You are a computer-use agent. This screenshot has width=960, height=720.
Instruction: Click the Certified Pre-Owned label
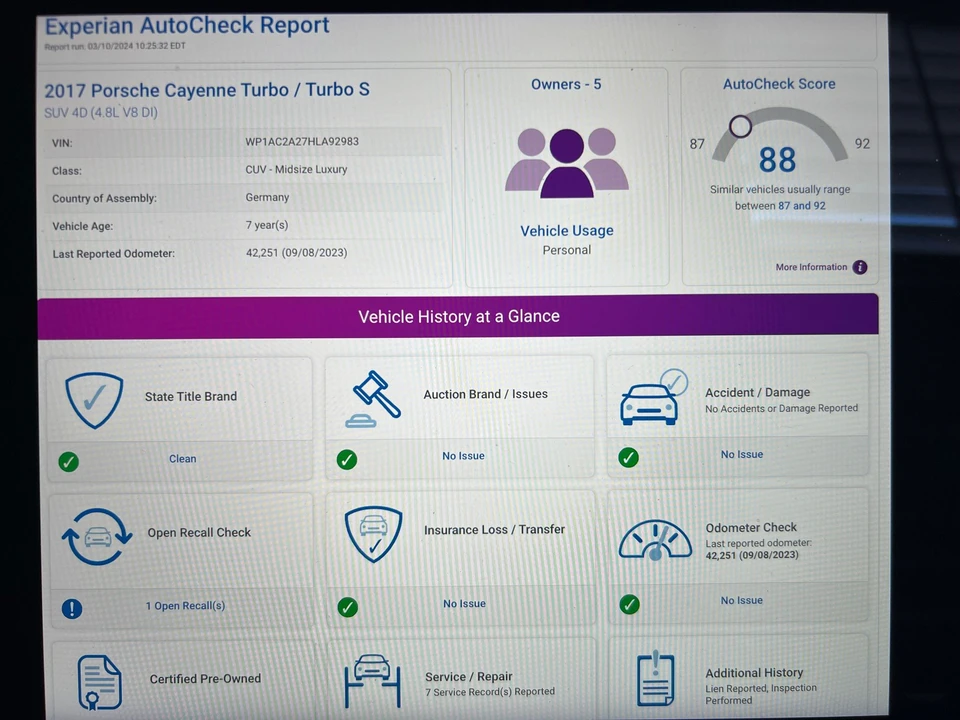click(x=205, y=679)
